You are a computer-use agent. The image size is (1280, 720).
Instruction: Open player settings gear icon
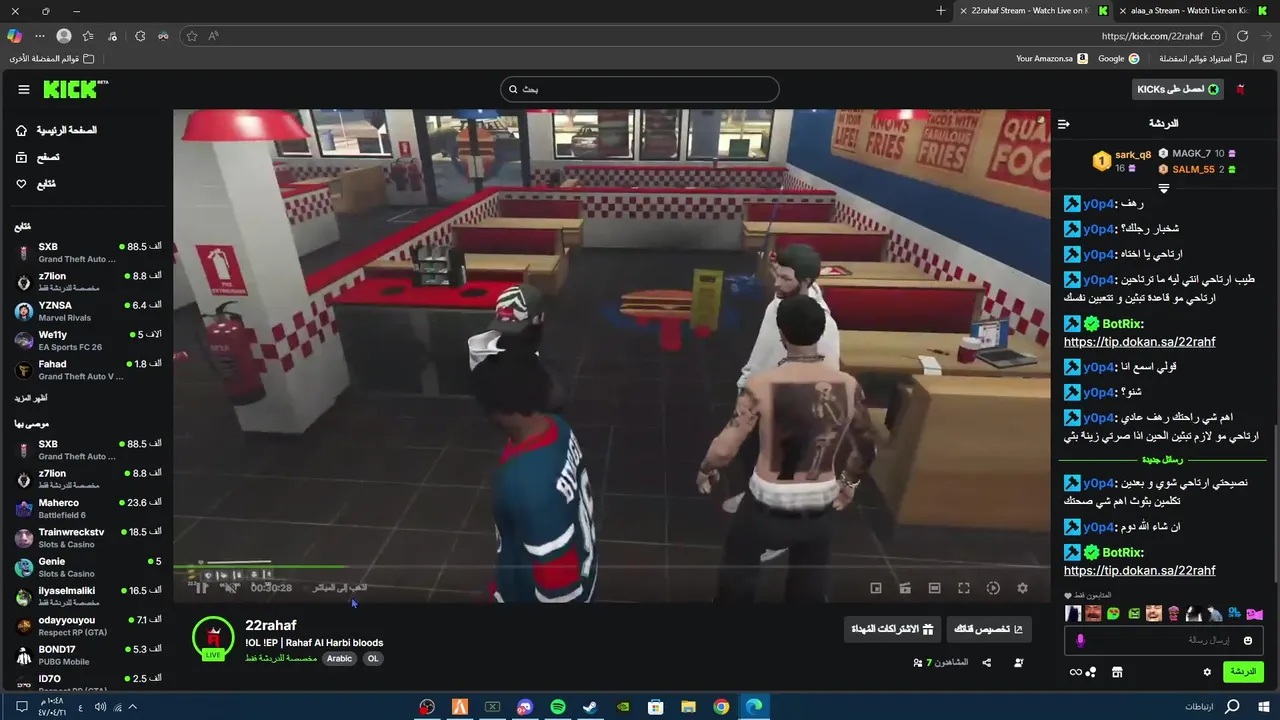pos(1022,588)
